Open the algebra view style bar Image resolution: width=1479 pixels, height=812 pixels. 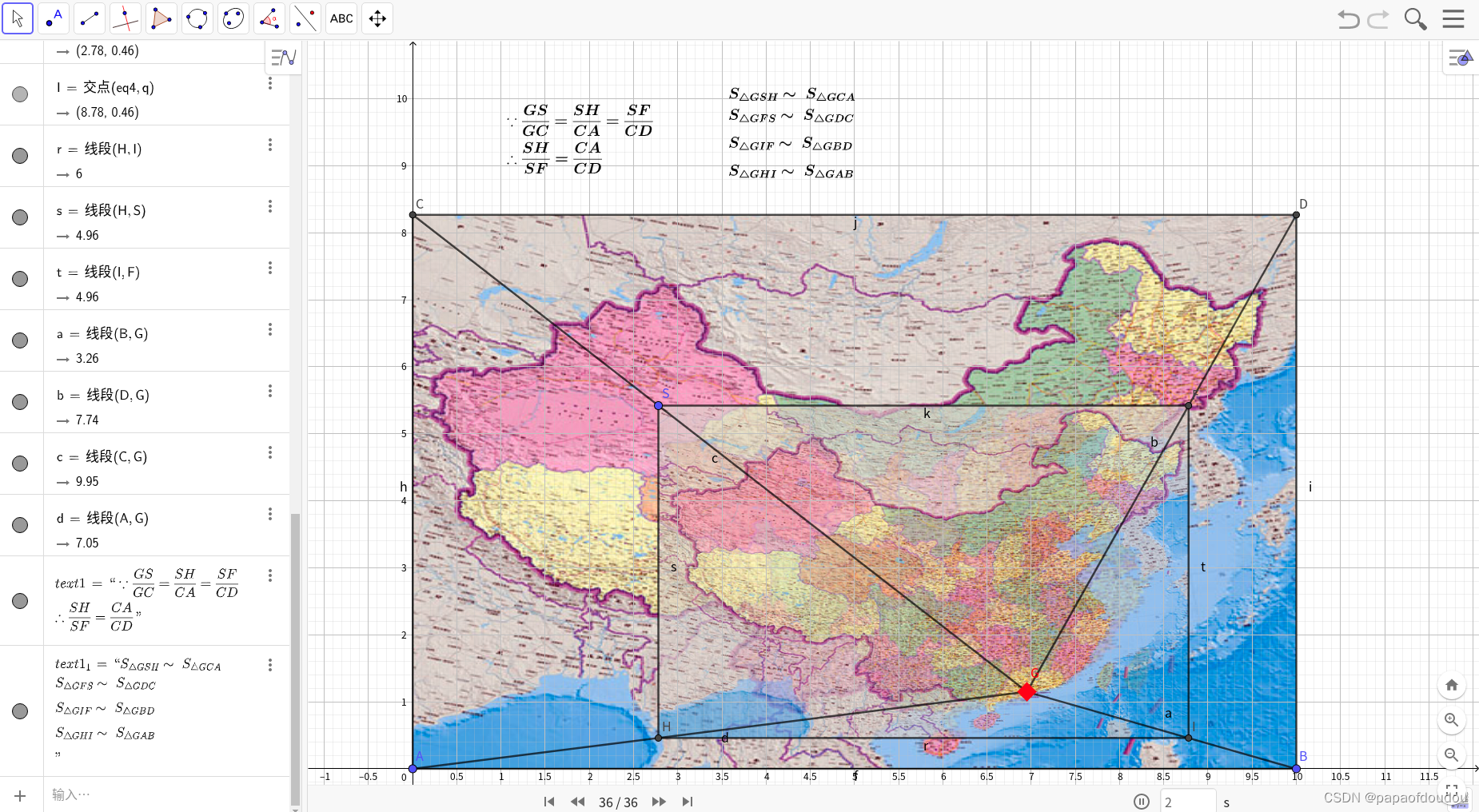point(283,58)
